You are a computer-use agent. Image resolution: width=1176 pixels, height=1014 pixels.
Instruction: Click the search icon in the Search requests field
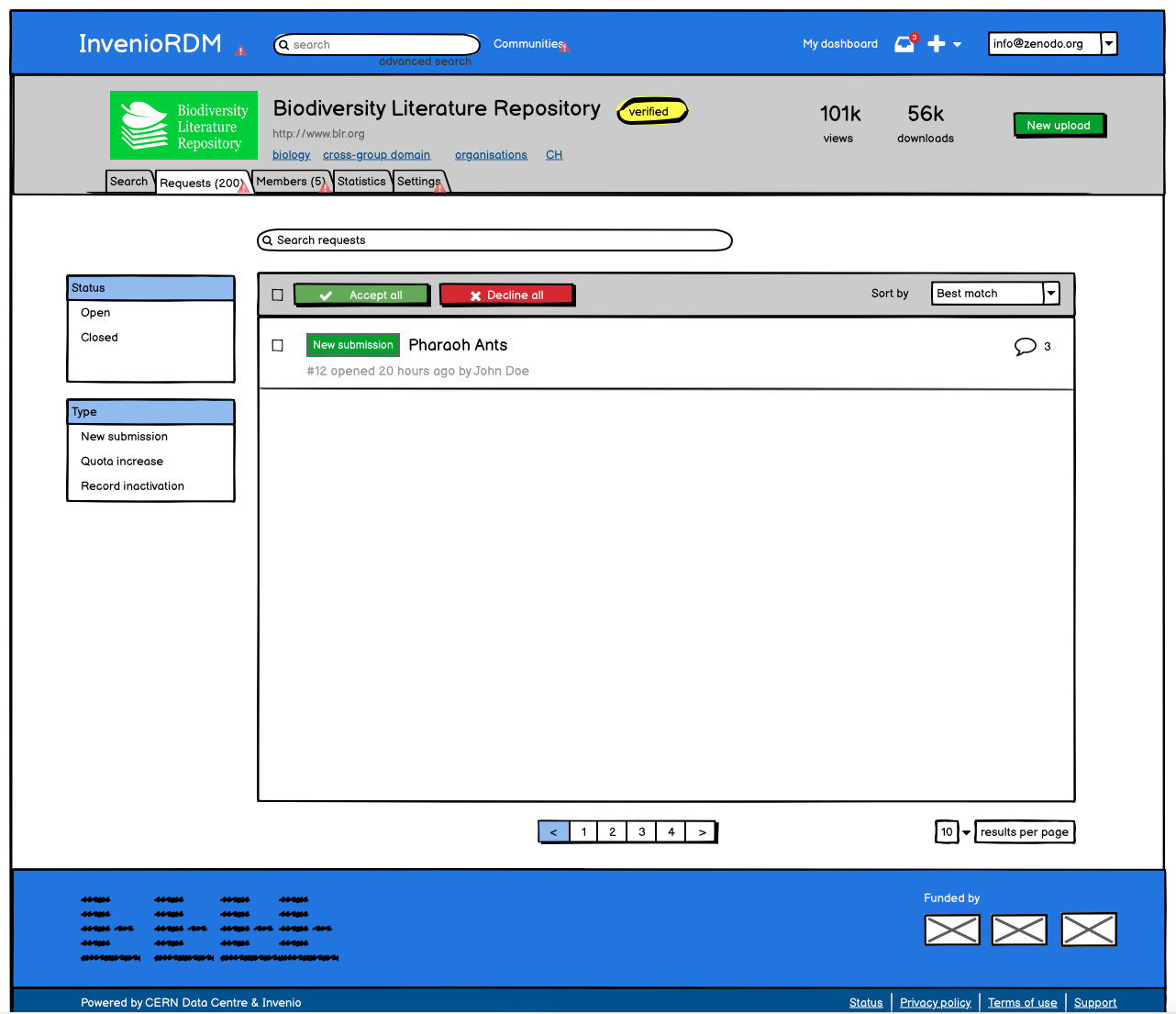[268, 240]
